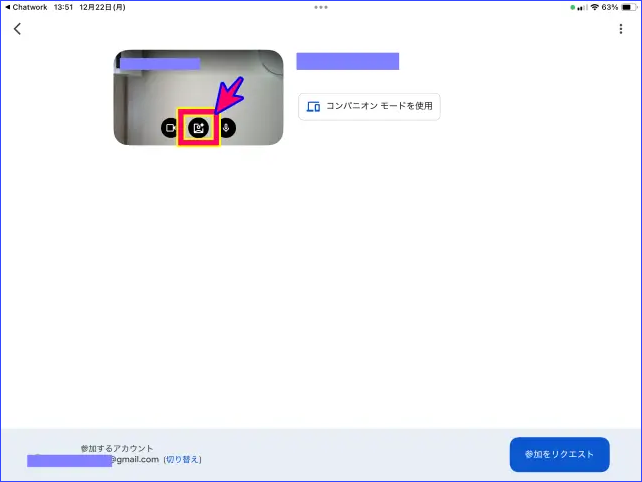Viewport: 642px width, 482px height.
Task: Return to Chatwork via status bar link
Action: [26, 7]
